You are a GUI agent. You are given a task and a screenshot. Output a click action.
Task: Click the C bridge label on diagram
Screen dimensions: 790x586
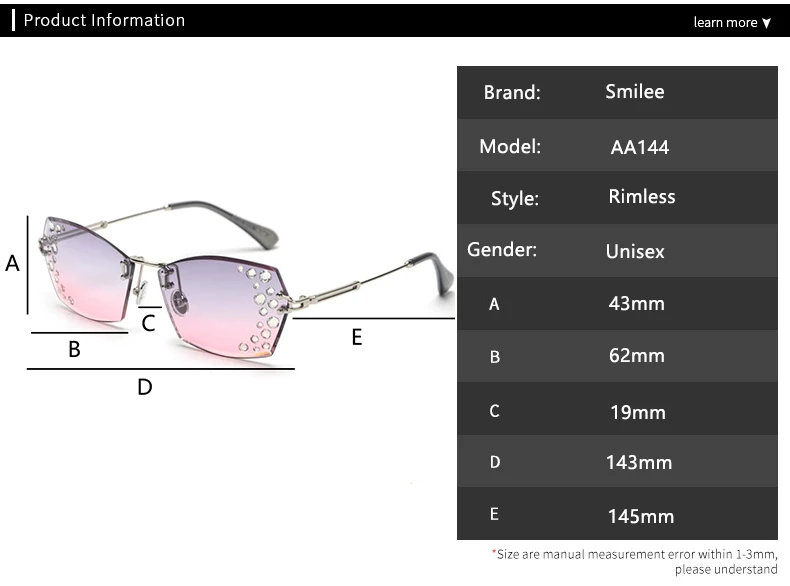(148, 323)
